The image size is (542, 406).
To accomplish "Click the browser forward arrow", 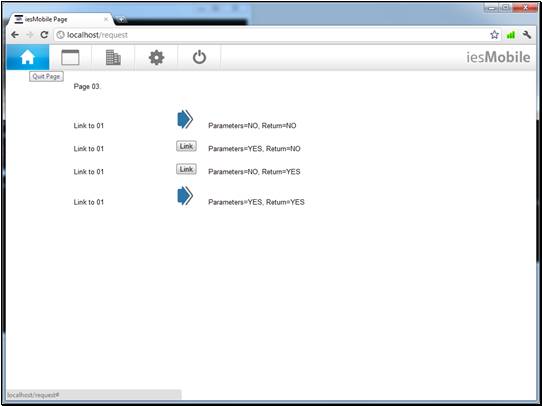I will (30, 35).
